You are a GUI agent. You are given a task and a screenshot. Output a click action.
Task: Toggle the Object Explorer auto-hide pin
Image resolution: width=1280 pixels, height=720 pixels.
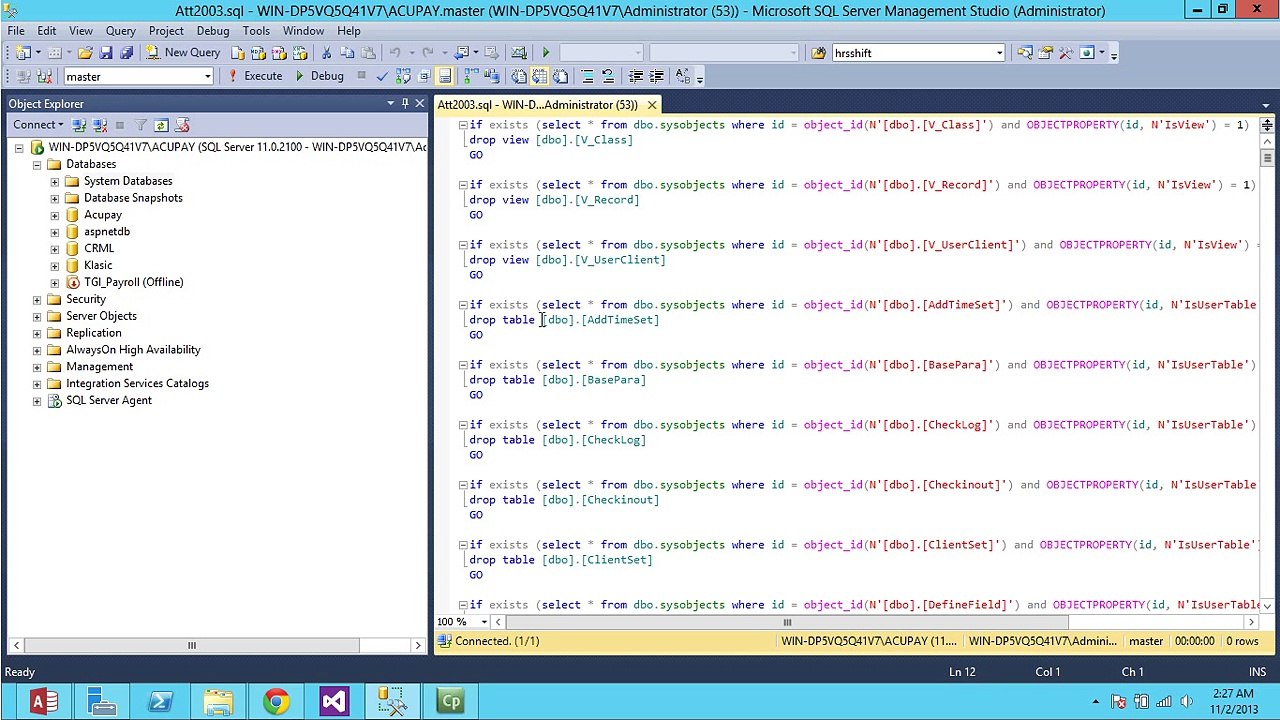(405, 103)
